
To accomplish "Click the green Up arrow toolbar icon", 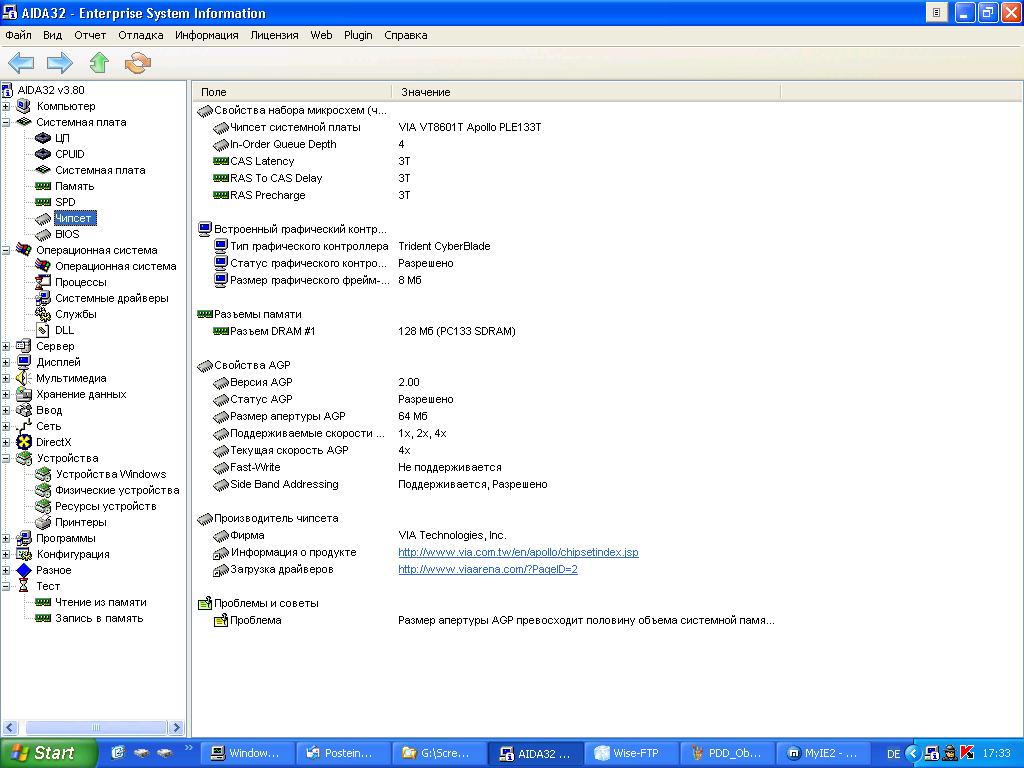I will tap(99, 63).
